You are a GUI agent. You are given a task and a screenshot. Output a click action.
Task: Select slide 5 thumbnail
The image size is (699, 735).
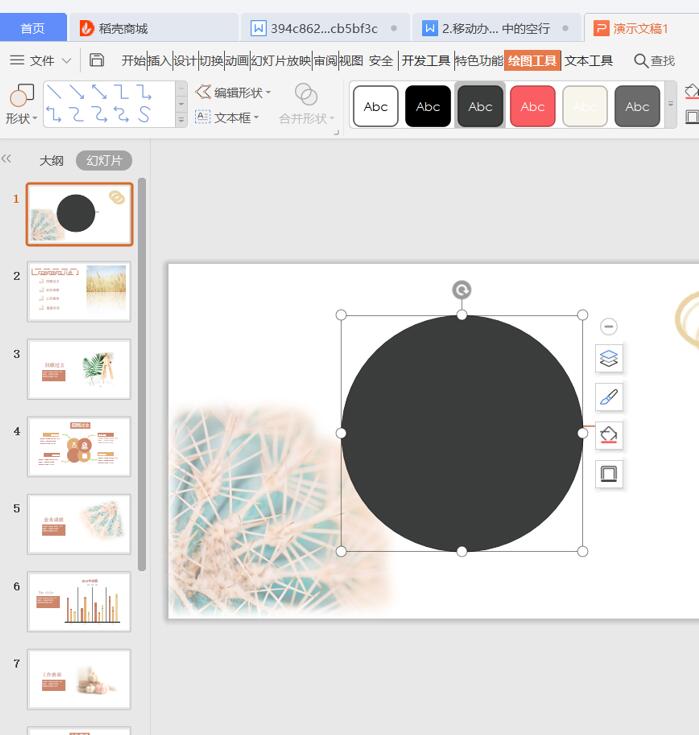coord(79,524)
